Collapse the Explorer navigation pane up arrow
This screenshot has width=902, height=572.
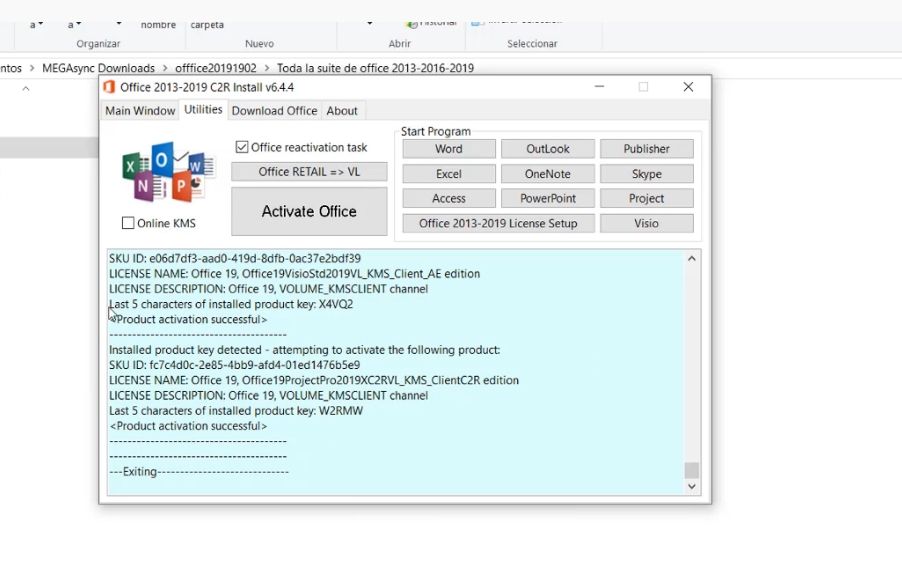tap(26, 89)
